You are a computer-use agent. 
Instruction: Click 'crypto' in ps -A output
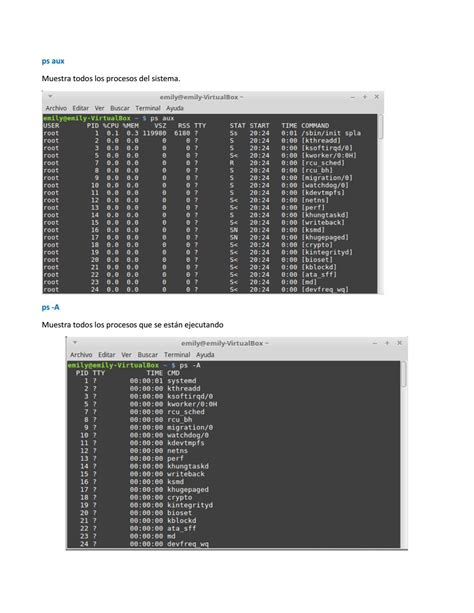(x=180, y=497)
